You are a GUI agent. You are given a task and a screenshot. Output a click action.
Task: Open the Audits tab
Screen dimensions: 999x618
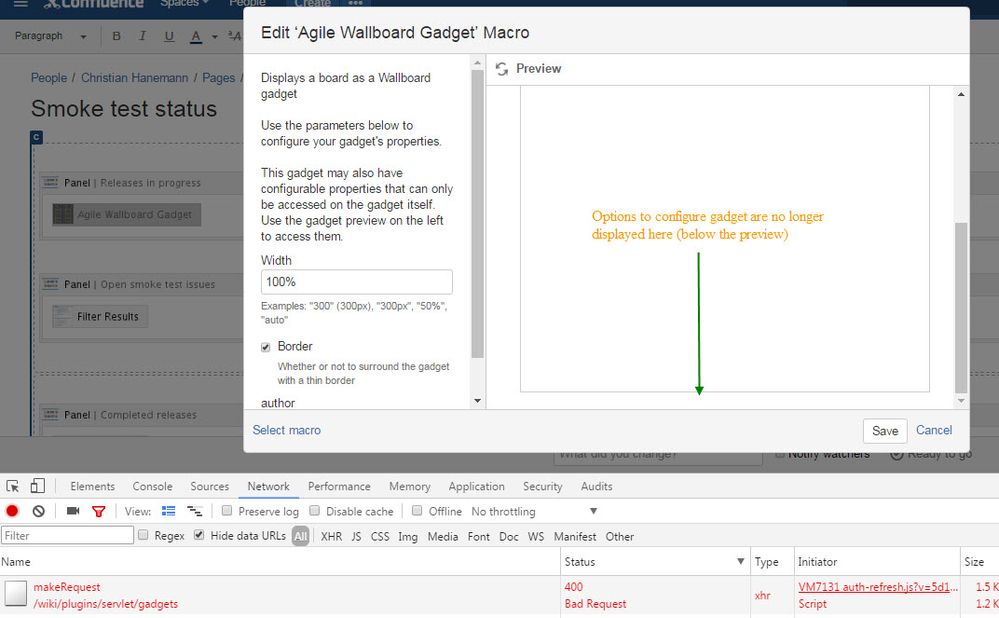pyautogui.click(x=596, y=486)
